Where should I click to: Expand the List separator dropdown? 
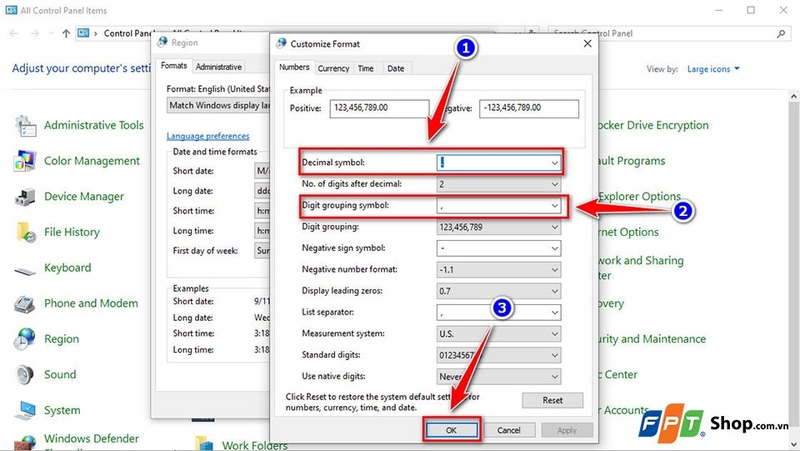click(555, 313)
